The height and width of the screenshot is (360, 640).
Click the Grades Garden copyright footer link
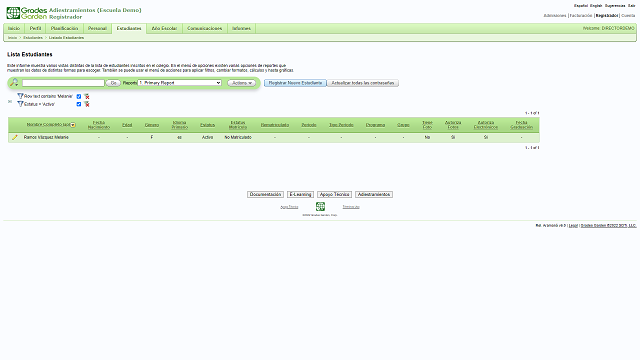(609, 225)
